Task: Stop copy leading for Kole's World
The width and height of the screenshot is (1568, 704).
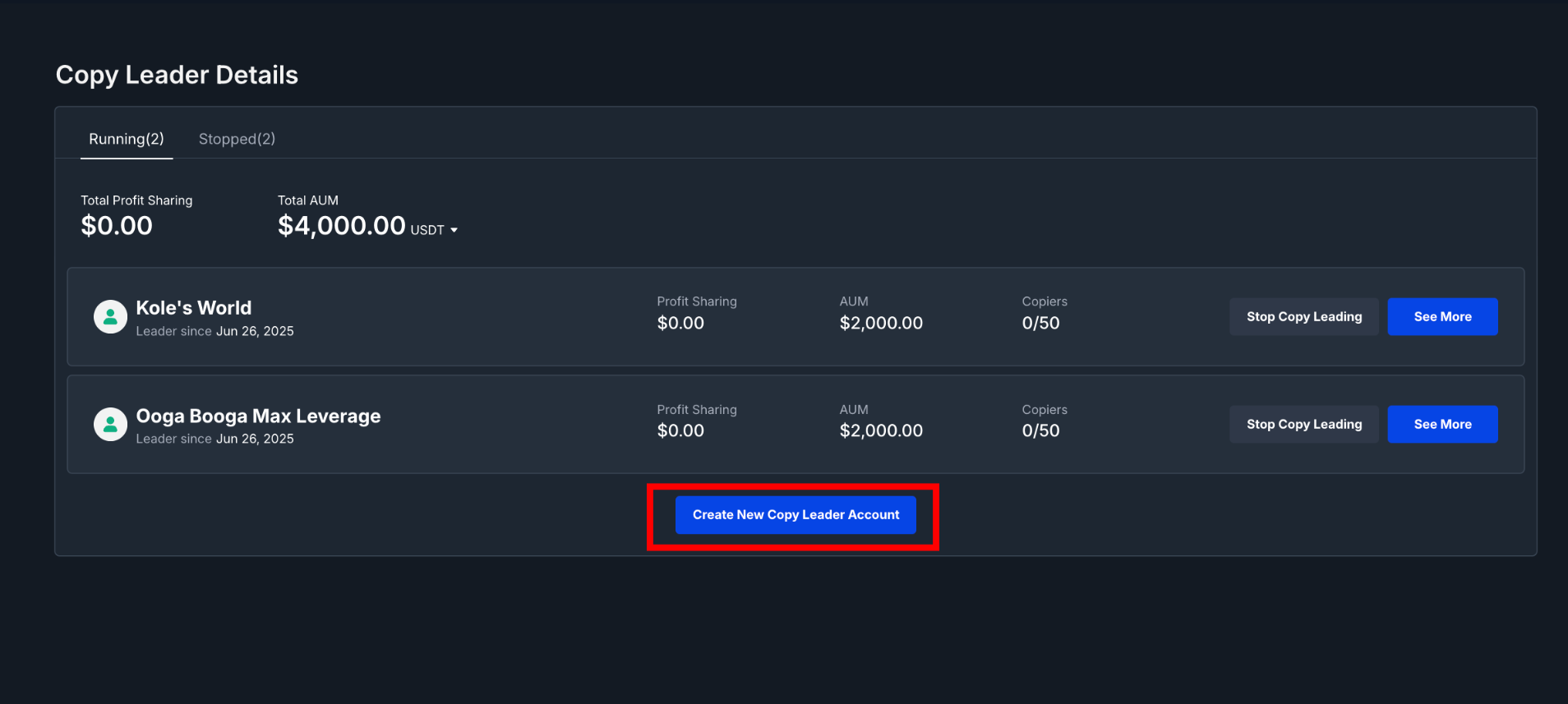Action: click(1303, 317)
